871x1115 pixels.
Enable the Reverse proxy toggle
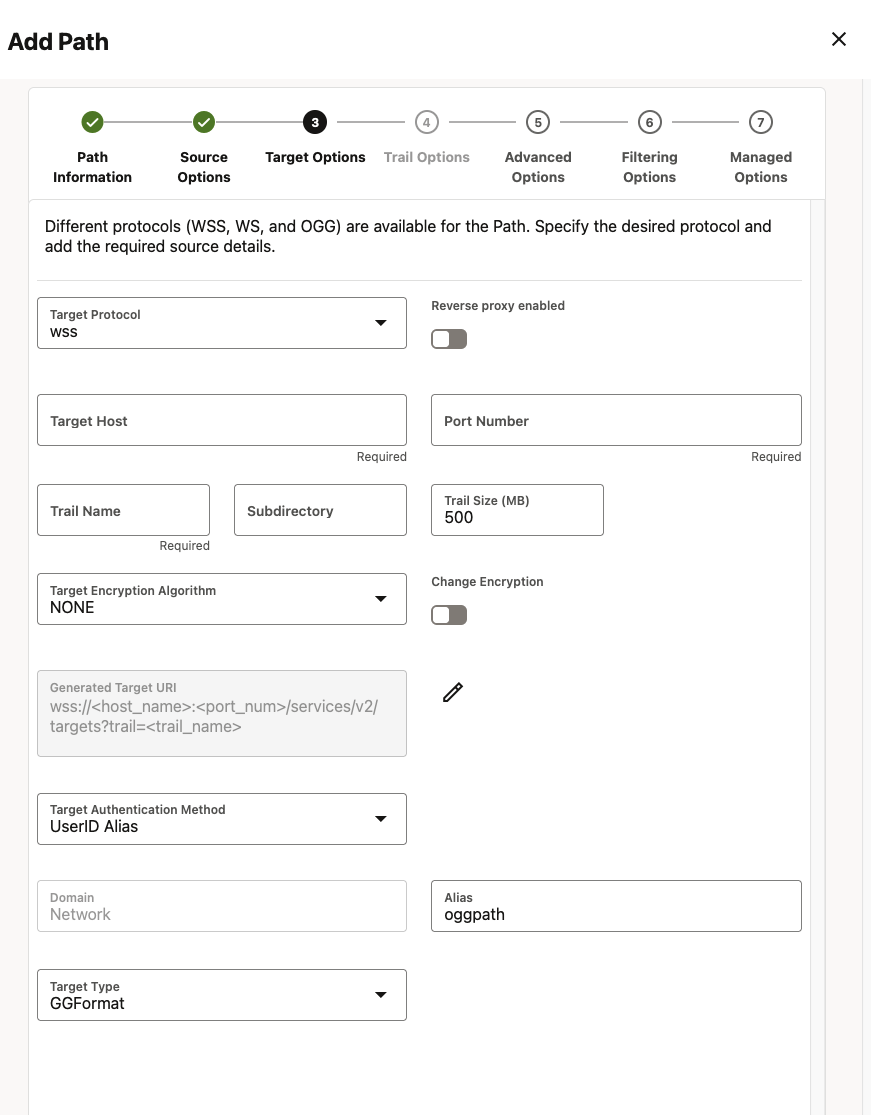click(449, 339)
